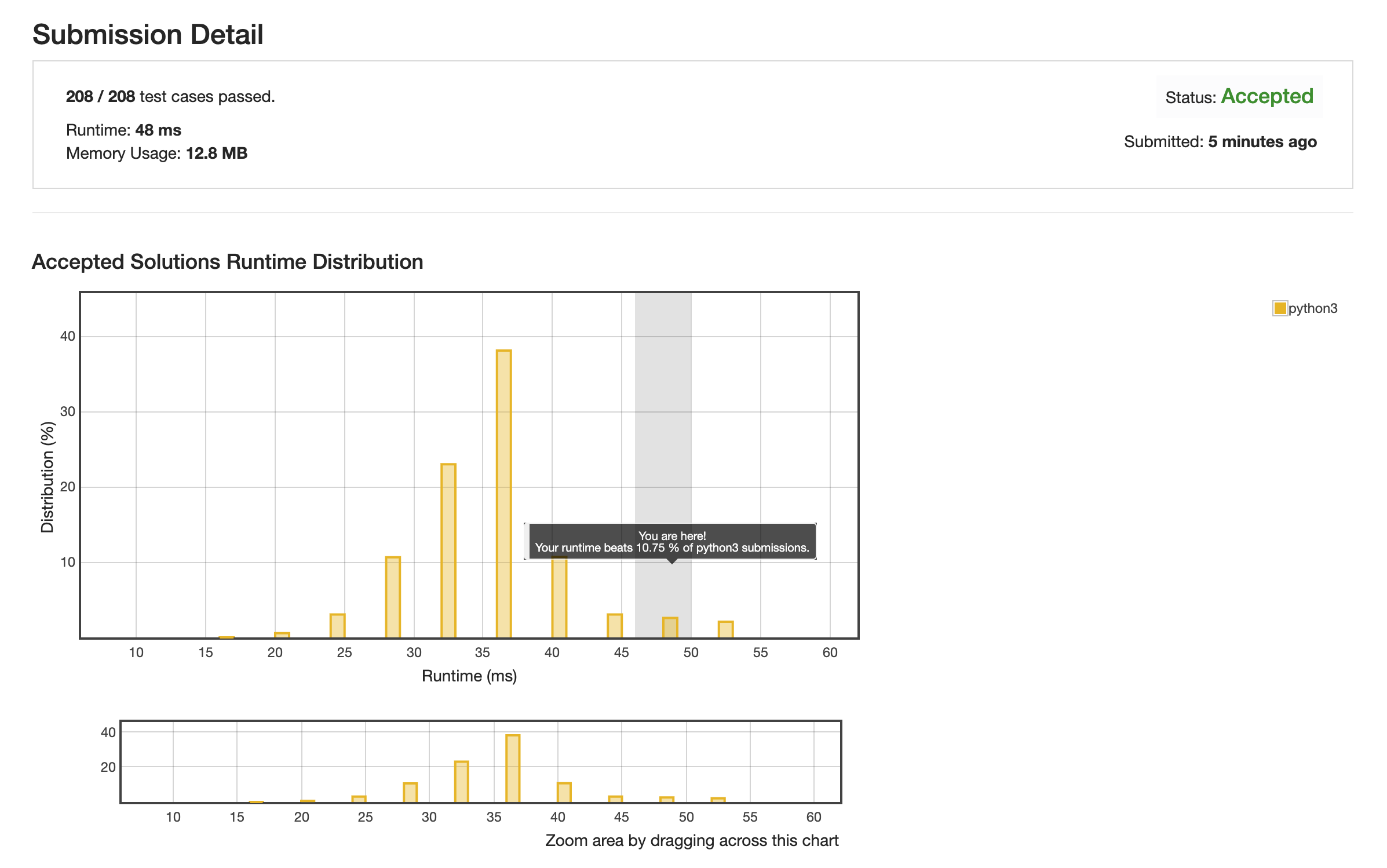1387x868 pixels.
Task: Click the 24 ms distribution bar
Action: [337, 626]
